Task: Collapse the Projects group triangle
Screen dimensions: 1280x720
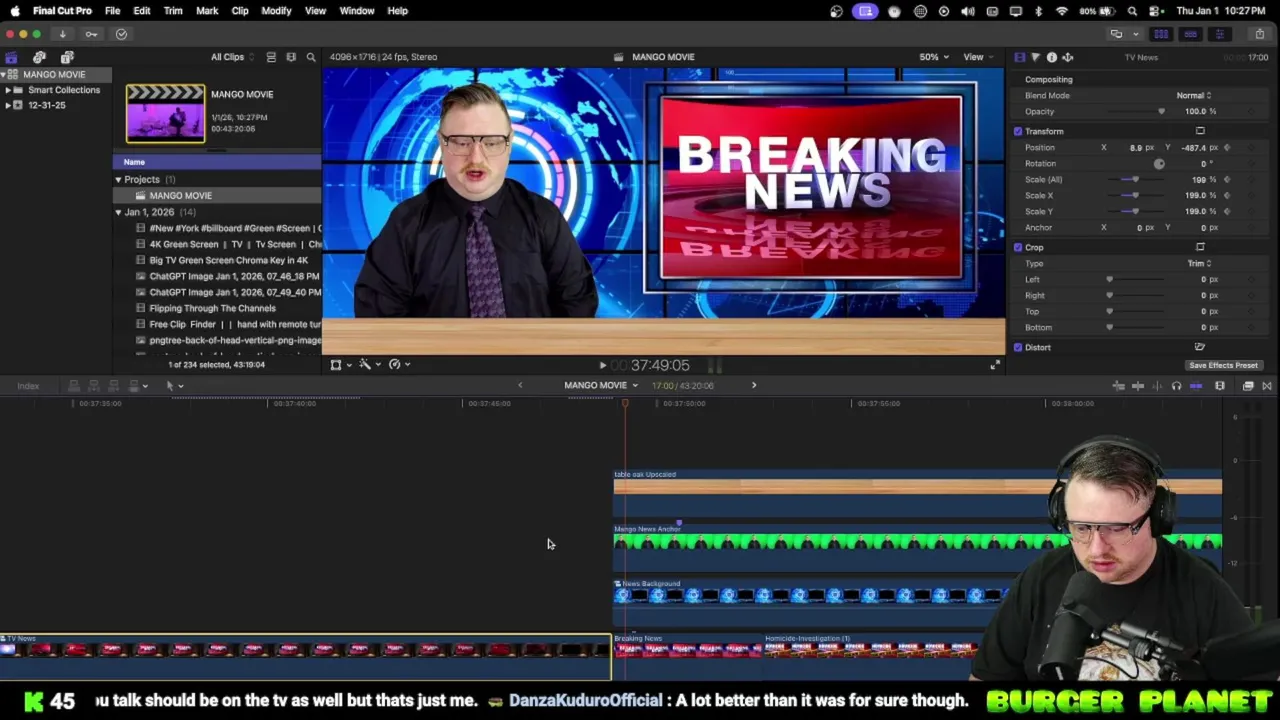Action: tap(118, 179)
